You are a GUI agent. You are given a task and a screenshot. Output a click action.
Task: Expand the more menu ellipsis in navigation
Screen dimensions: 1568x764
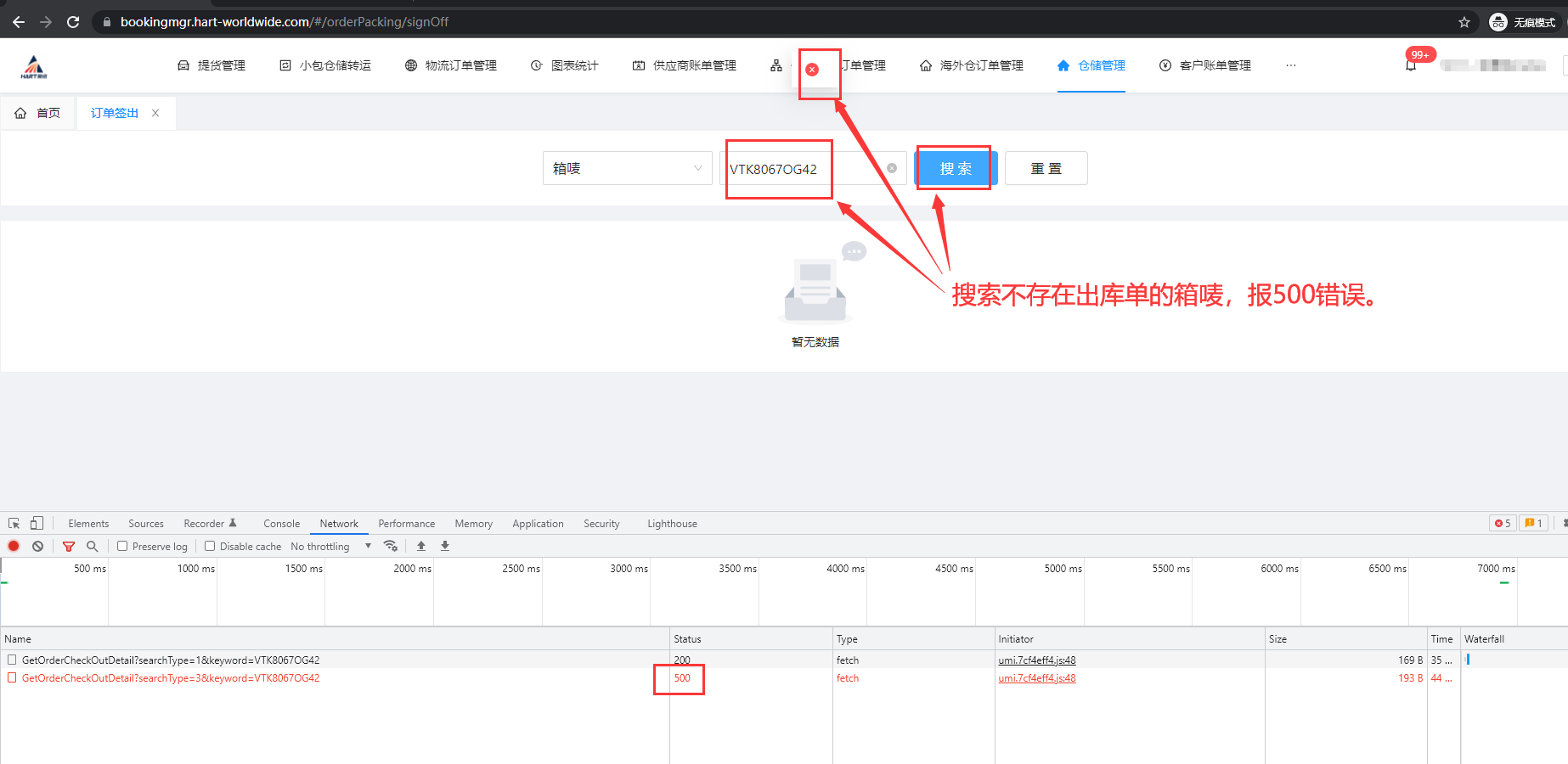pyautogui.click(x=1290, y=65)
